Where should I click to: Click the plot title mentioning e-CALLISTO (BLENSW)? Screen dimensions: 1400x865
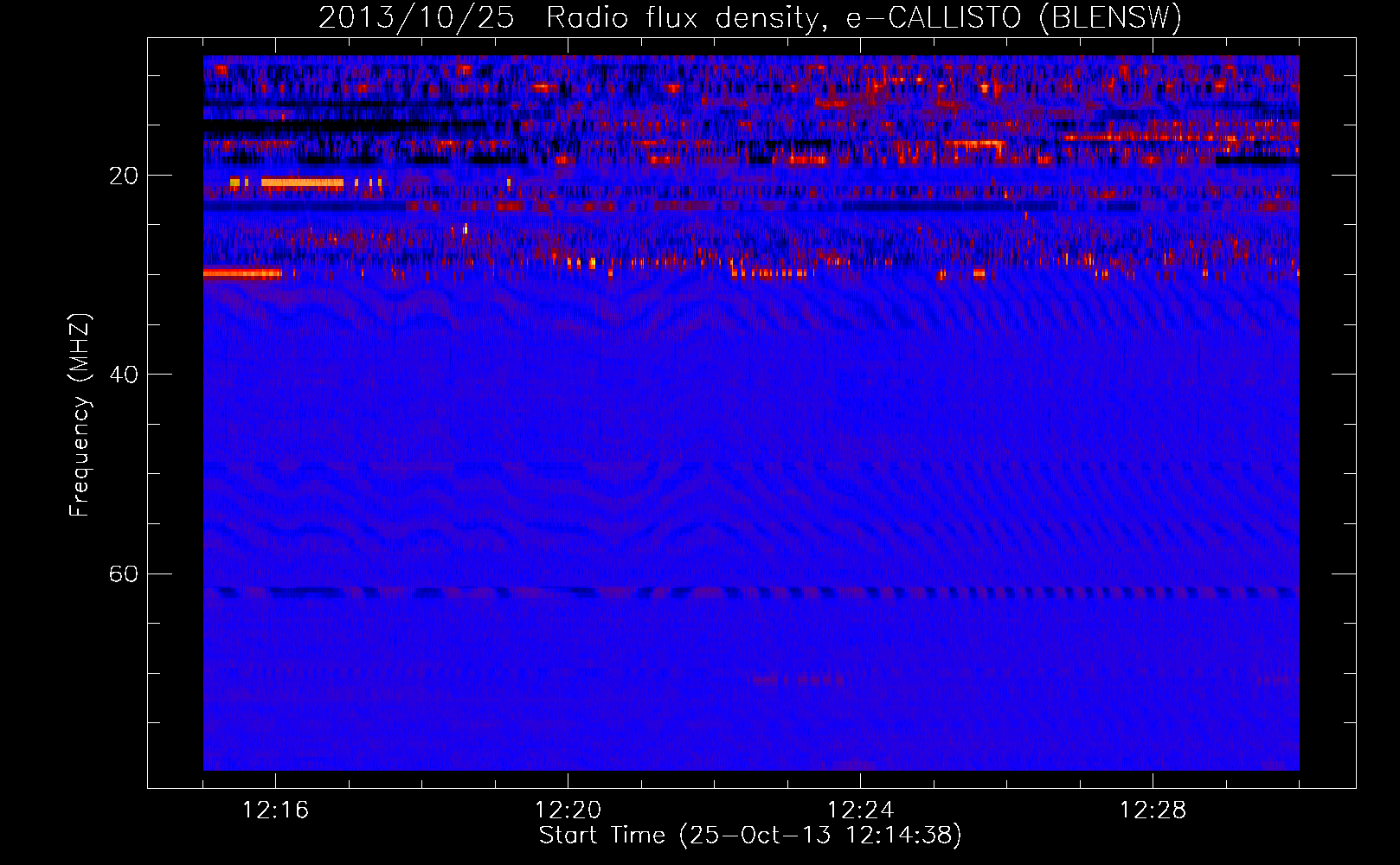[x=750, y=17]
